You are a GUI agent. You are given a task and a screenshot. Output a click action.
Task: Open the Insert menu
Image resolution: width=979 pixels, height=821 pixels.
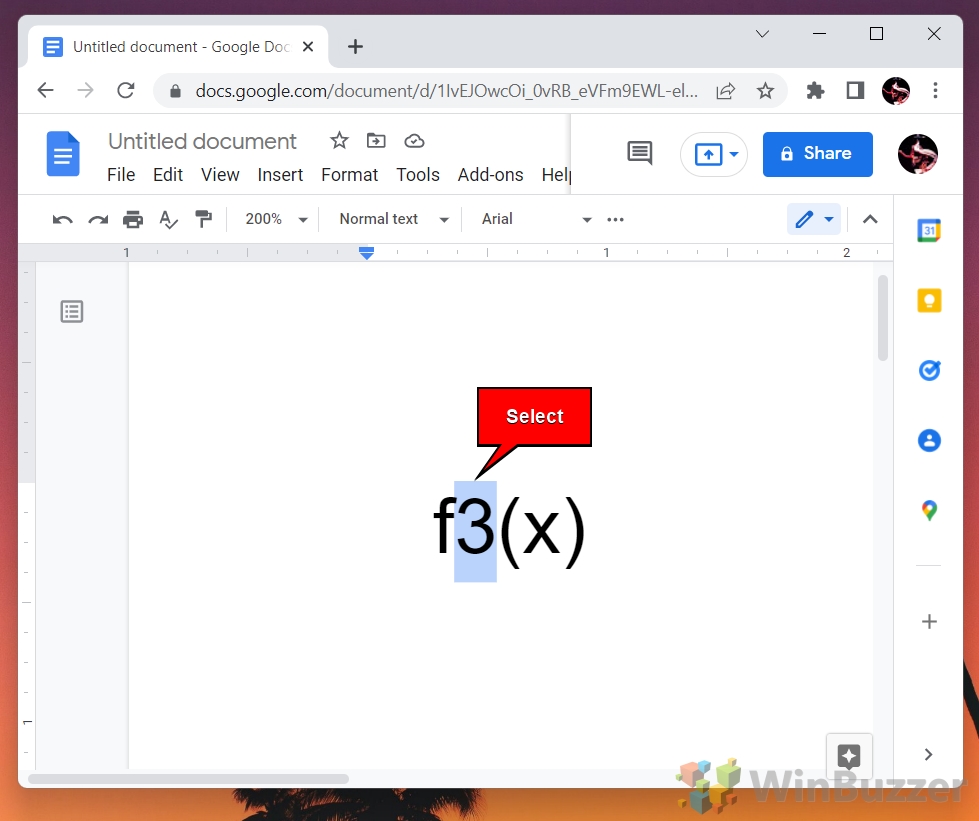(280, 175)
